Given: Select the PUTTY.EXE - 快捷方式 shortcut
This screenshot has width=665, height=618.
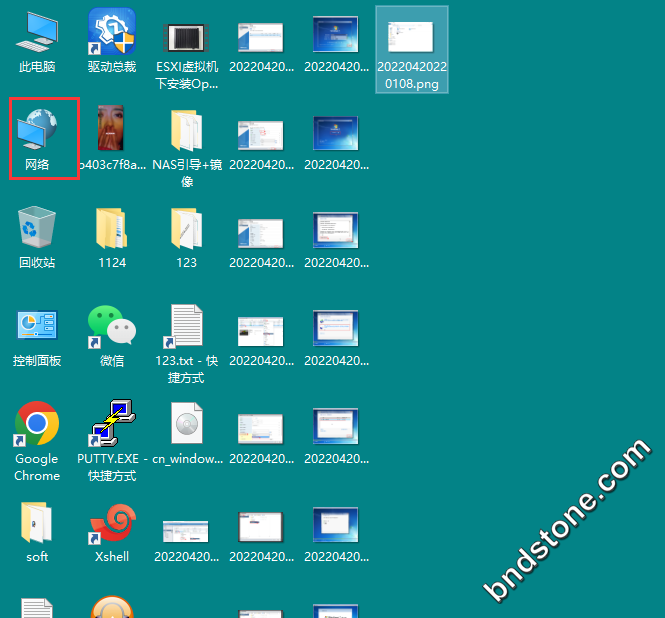Looking at the screenshot, I should (x=112, y=440).
